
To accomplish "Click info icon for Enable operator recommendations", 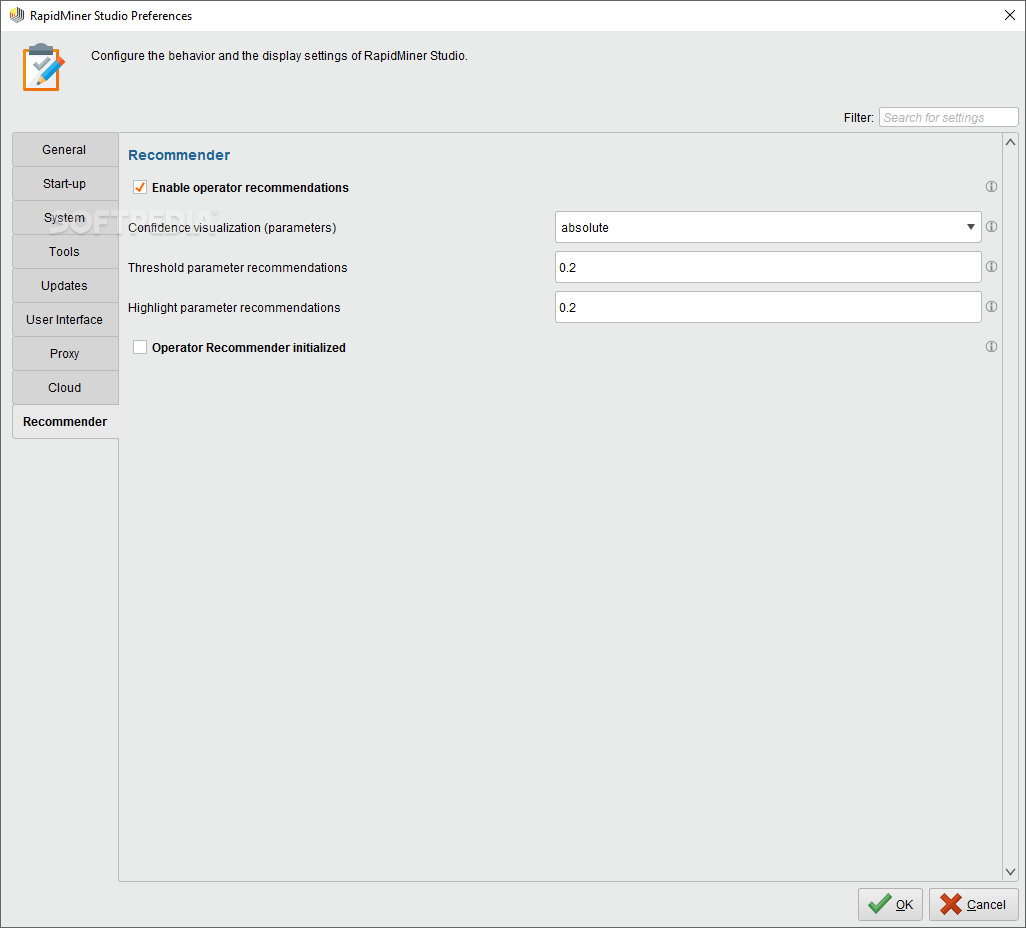I will [x=991, y=187].
